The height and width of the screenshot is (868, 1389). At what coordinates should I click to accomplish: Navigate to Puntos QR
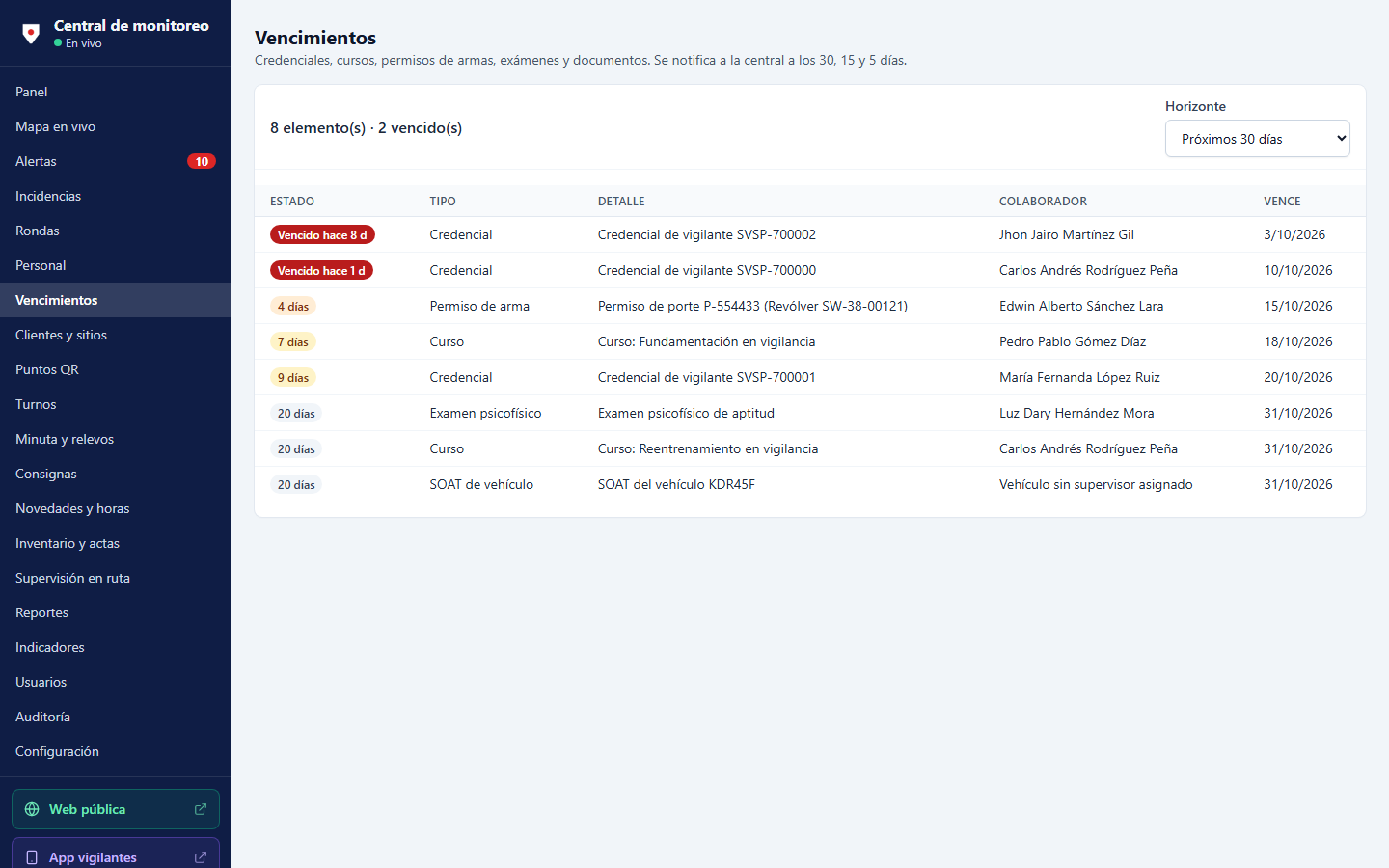pos(116,369)
